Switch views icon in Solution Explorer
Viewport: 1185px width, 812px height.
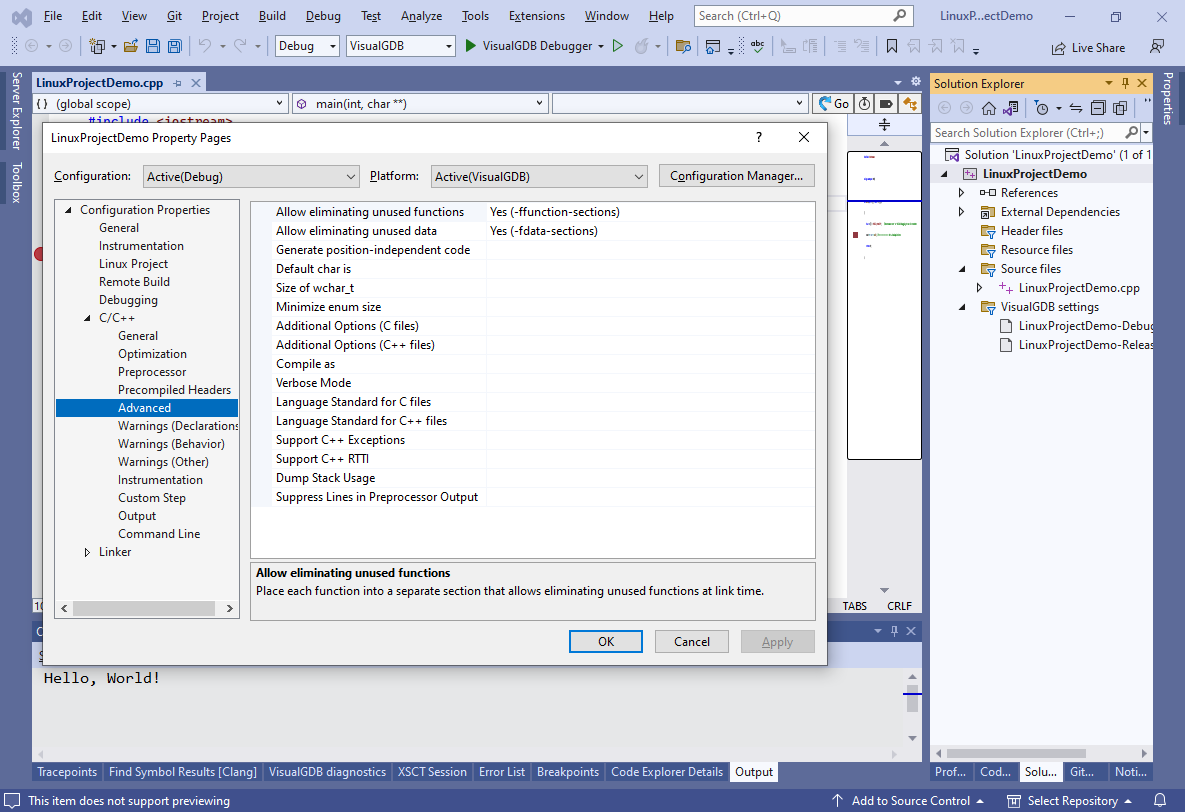1010,108
